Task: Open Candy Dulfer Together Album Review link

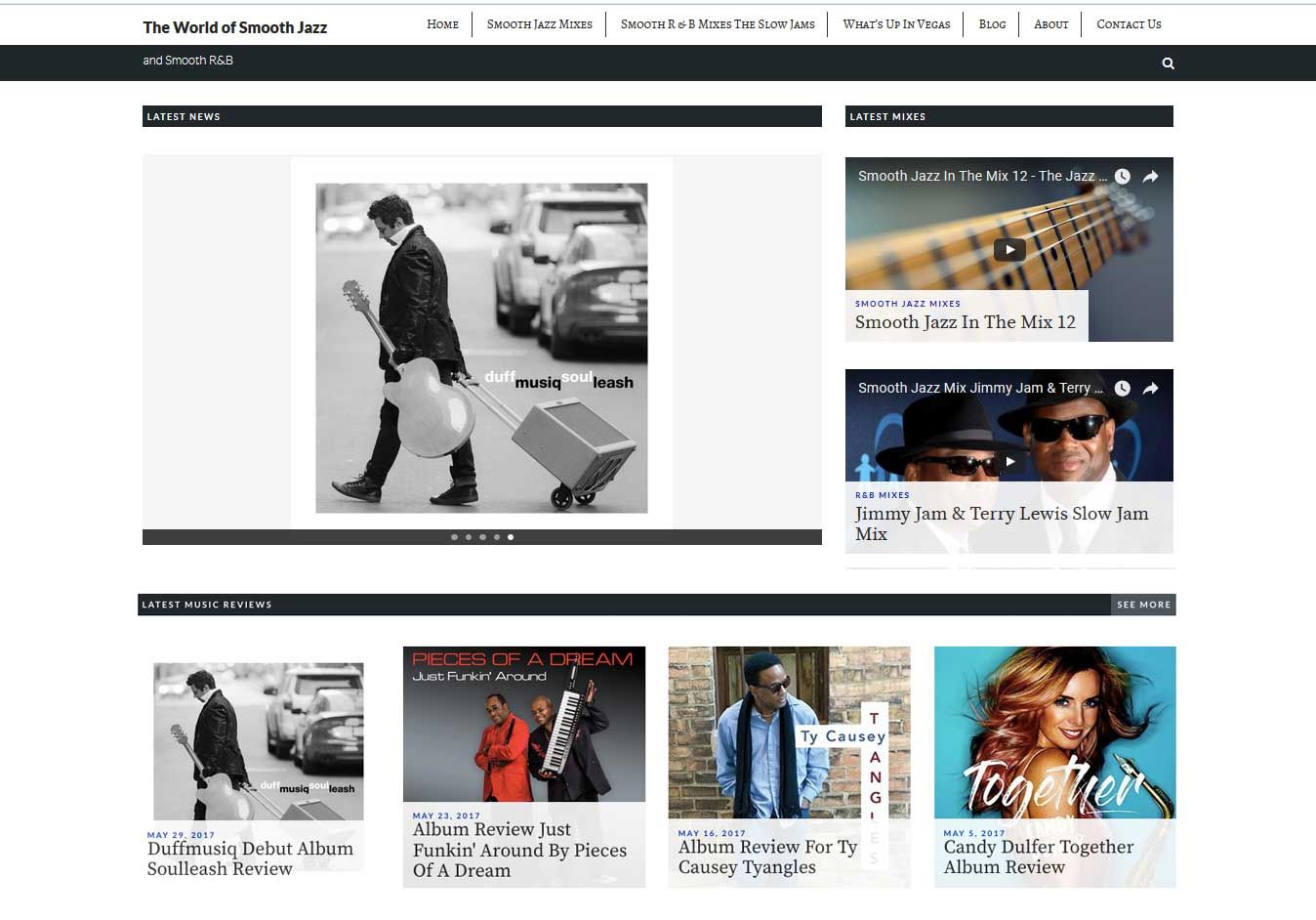Action: coord(1038,857)
